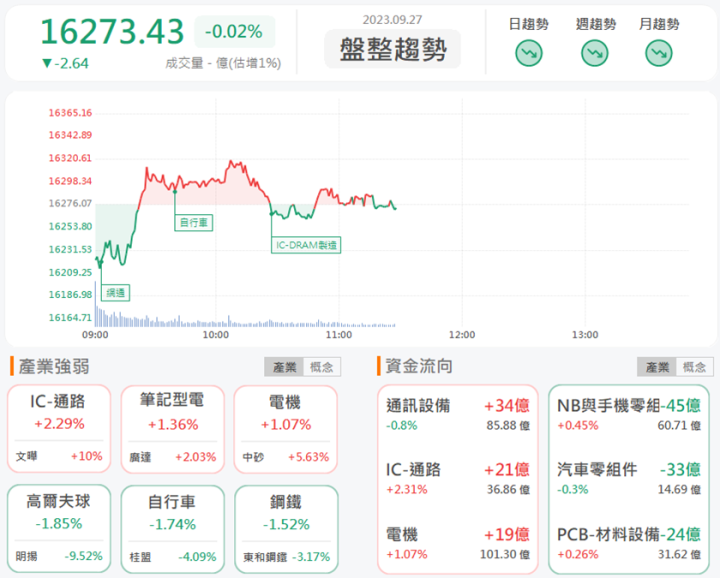Viewport: 720px width, 578px height.
Task: Switch 產業強弱 panel to 概念 tab
Action: coord(322,367)
